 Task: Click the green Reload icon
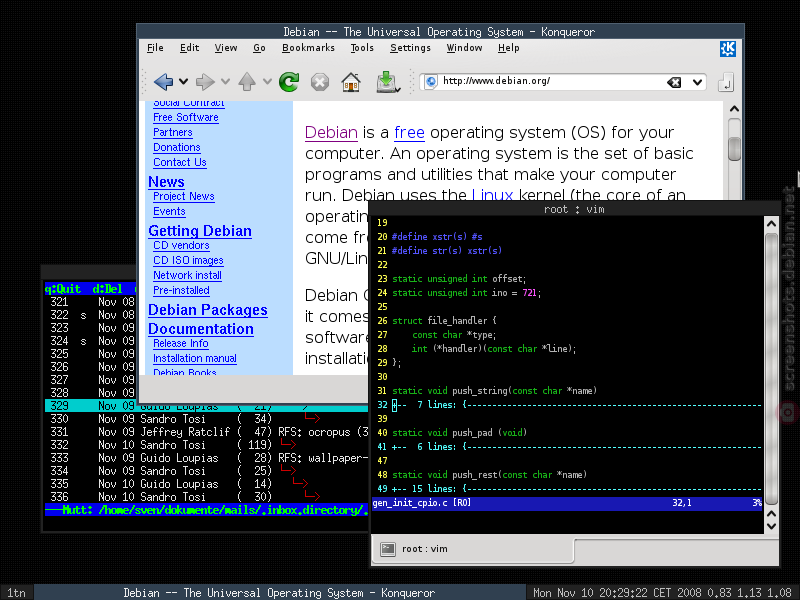tap(289, 82)
